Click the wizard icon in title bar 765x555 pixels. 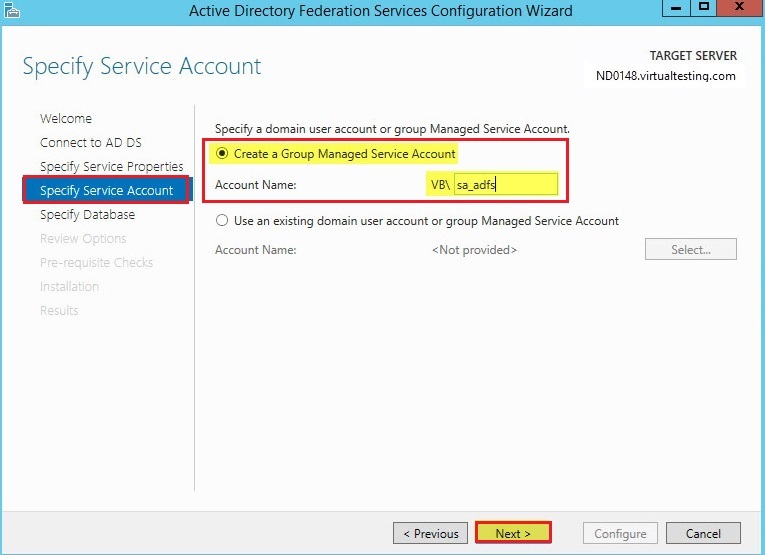[11, 10]
